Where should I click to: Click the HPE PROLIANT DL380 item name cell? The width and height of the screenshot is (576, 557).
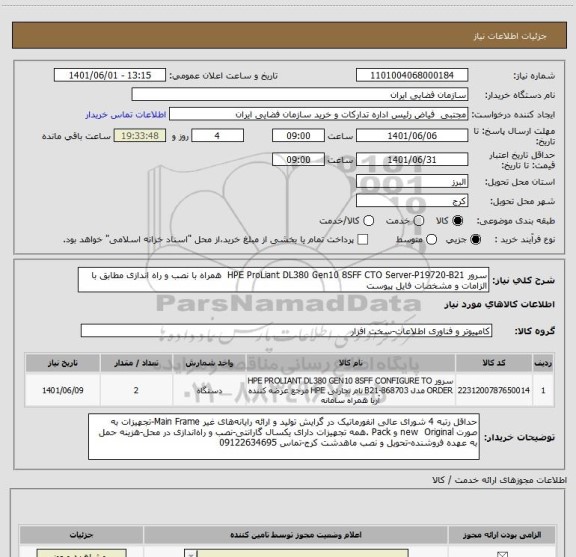(x=350, y=390)
